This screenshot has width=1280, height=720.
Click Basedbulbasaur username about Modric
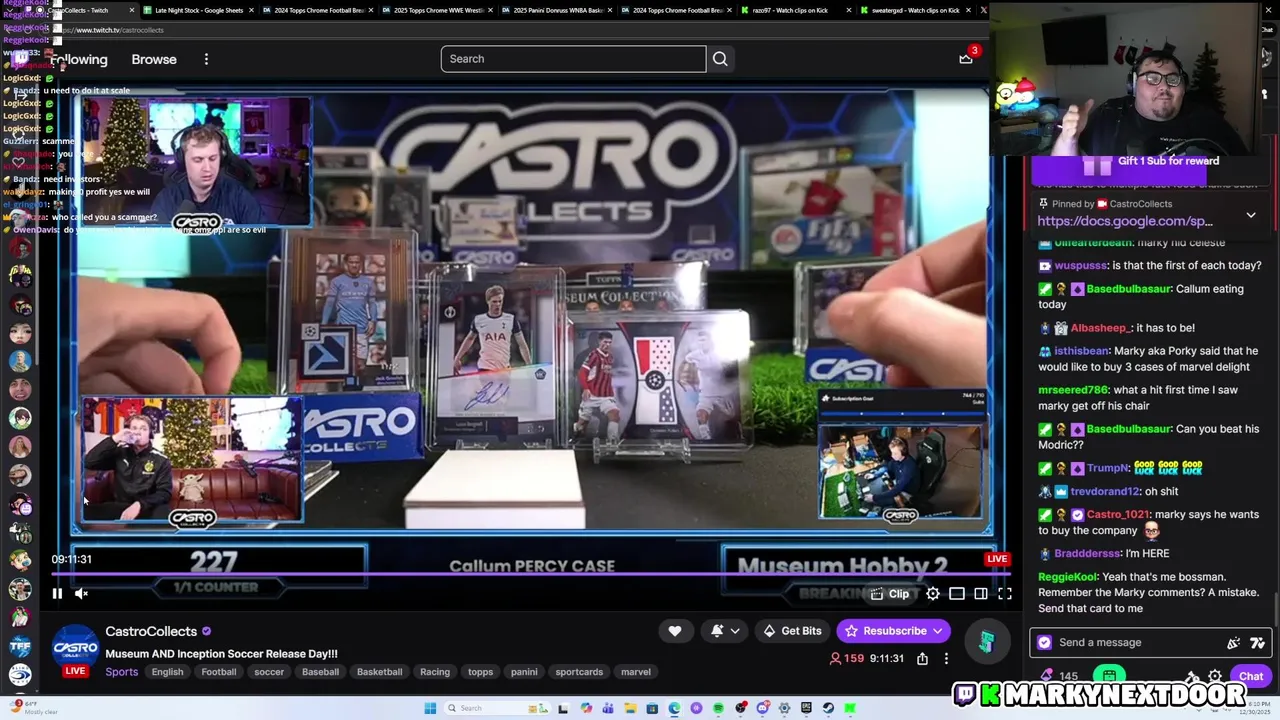coord(1129,429)
